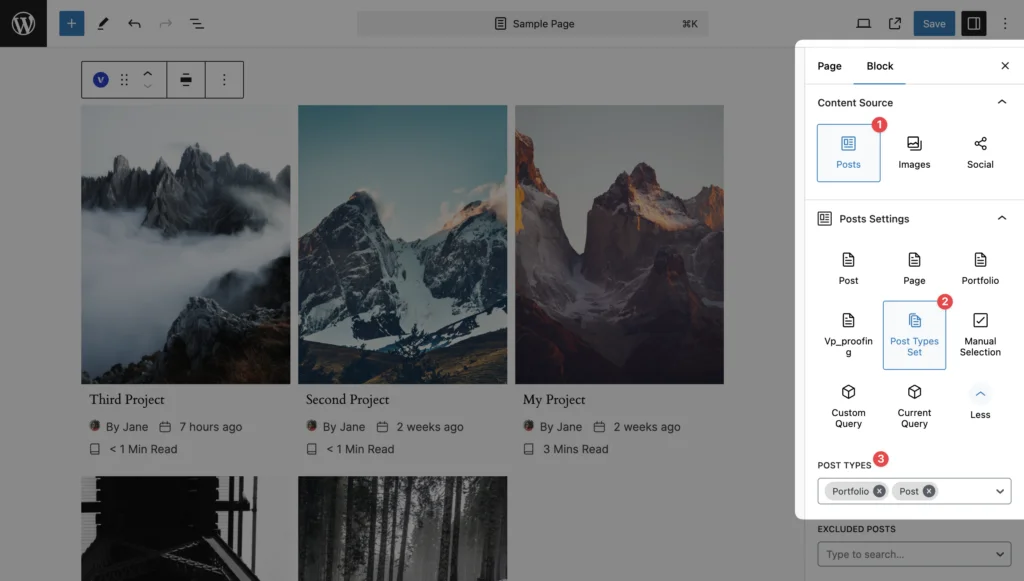The height and width of the screenshot is (581, 1024).
Task: Open the Post Types dropdown arrow
Action: pyautogui.click(x=1000, y=491)
